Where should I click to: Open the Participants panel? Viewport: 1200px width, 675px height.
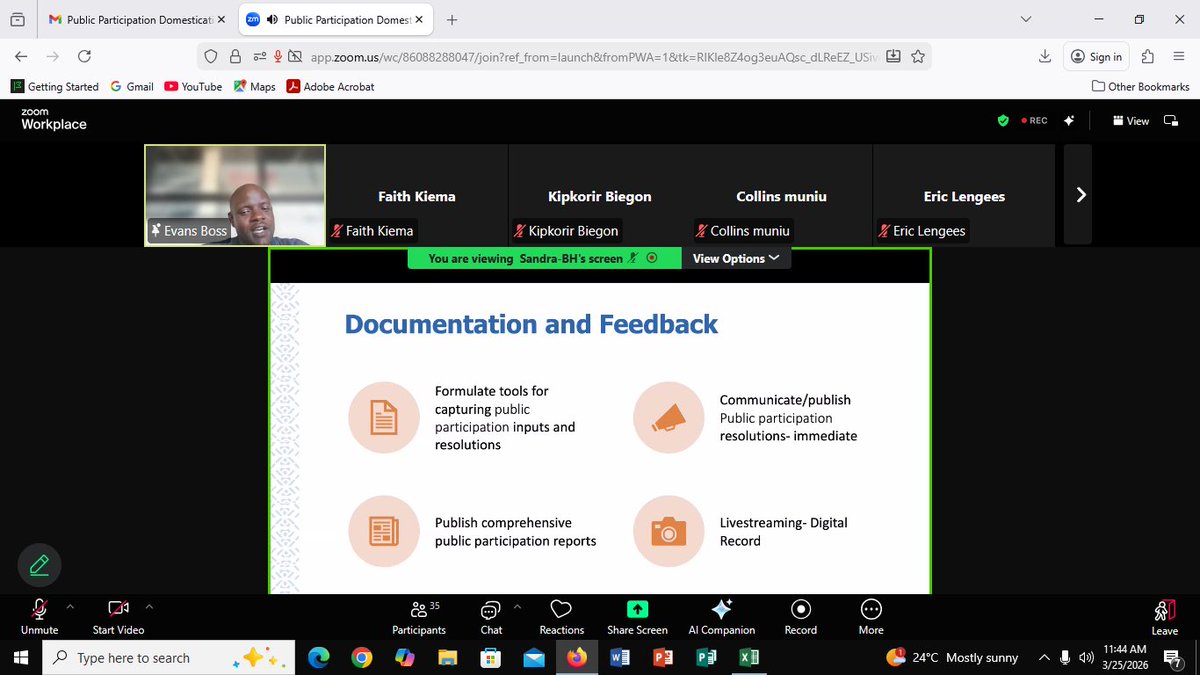(419, 616)
